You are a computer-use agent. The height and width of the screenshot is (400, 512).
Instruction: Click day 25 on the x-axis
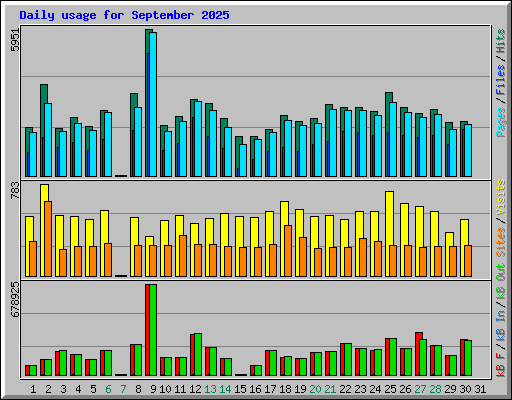click(x=390, y=389)
